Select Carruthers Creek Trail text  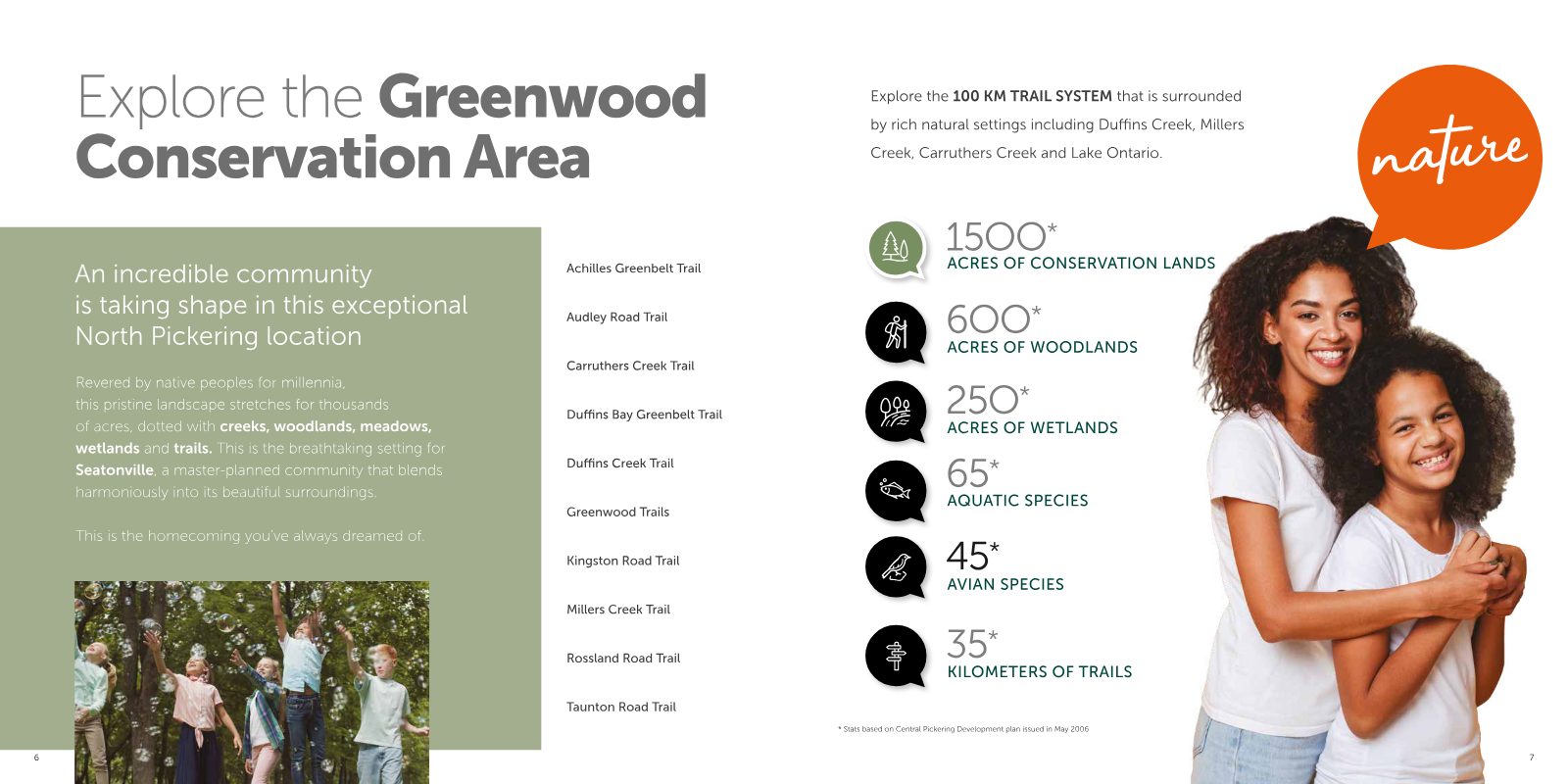(630, 367)
